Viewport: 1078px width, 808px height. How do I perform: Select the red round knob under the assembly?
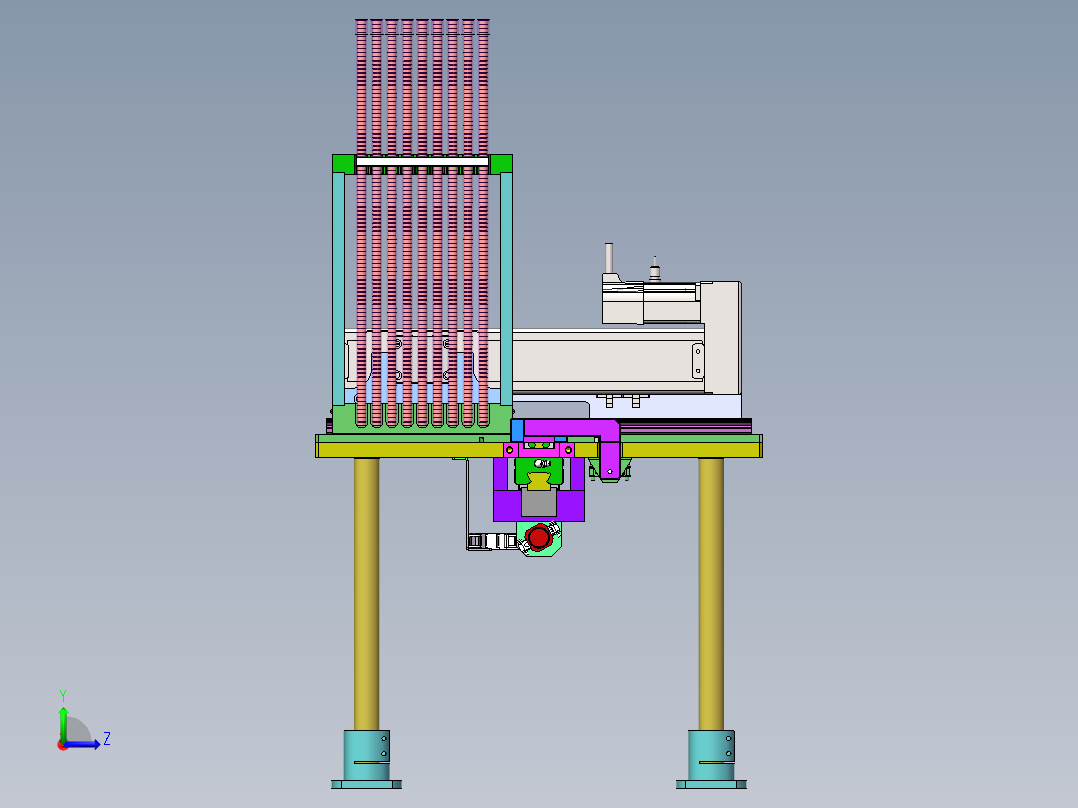(x=538, y=537)
